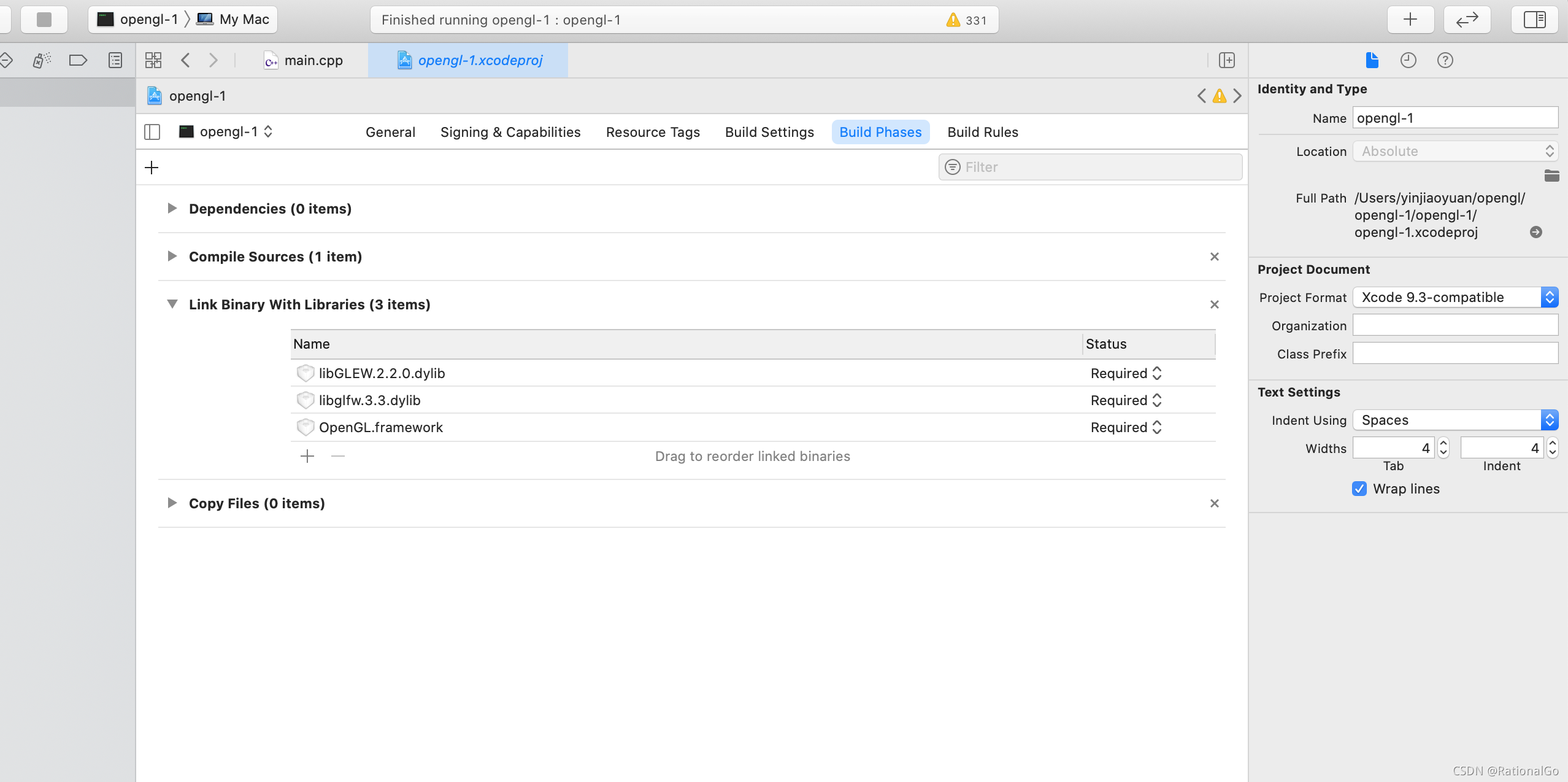Select the opengl-1.xcodeproj editor tab
Screen dimensions: 1568x782
[x=469, y=60]
